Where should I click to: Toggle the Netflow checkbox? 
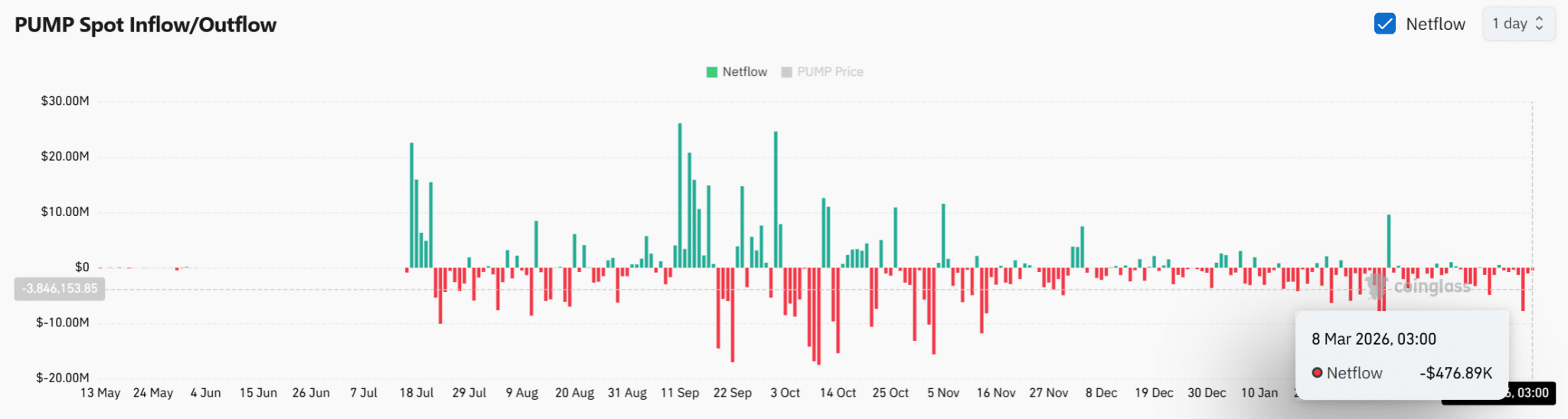[1384, 24]
